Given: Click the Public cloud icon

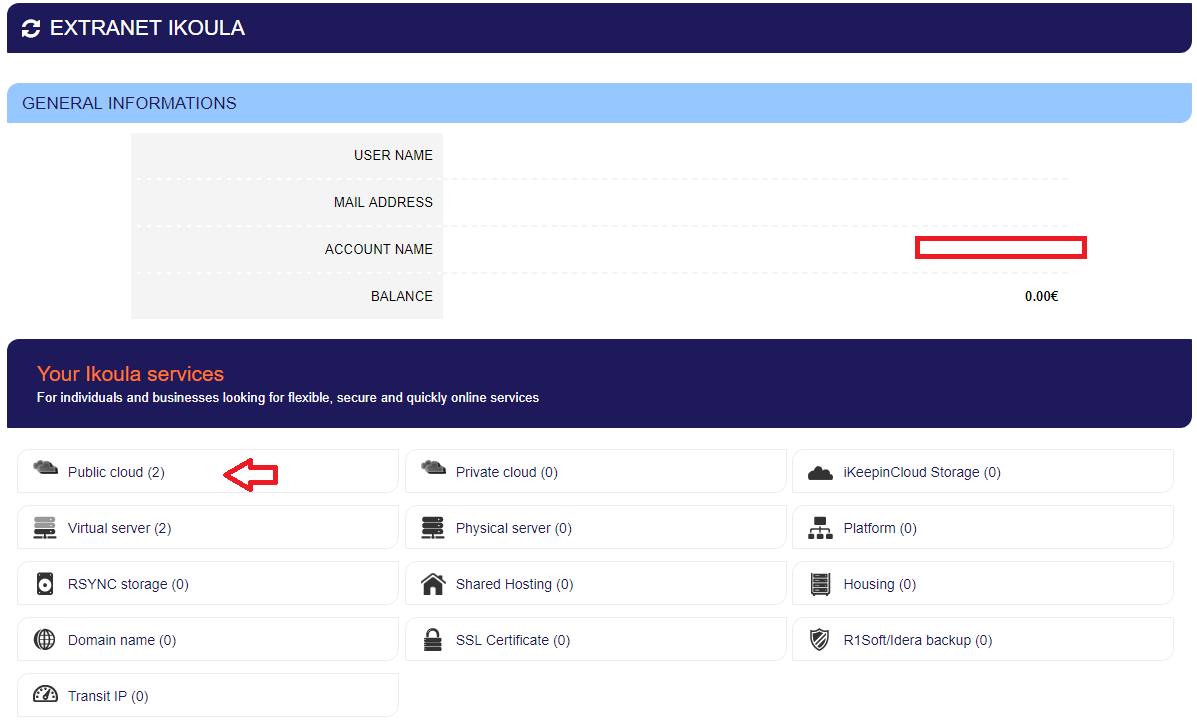Looking at the screenshot, I should pyautogui.click(x=45, y=467).
